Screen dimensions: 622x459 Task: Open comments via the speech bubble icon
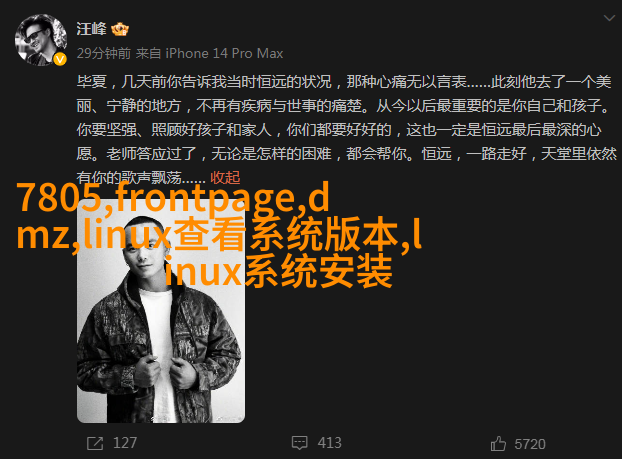[299, 443]
